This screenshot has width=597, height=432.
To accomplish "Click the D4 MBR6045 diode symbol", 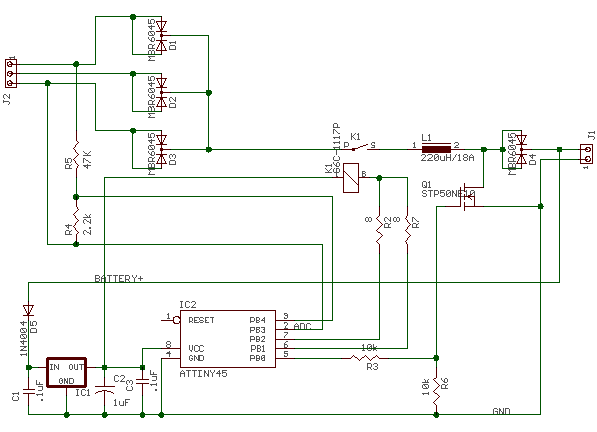I will click(522, 150).
